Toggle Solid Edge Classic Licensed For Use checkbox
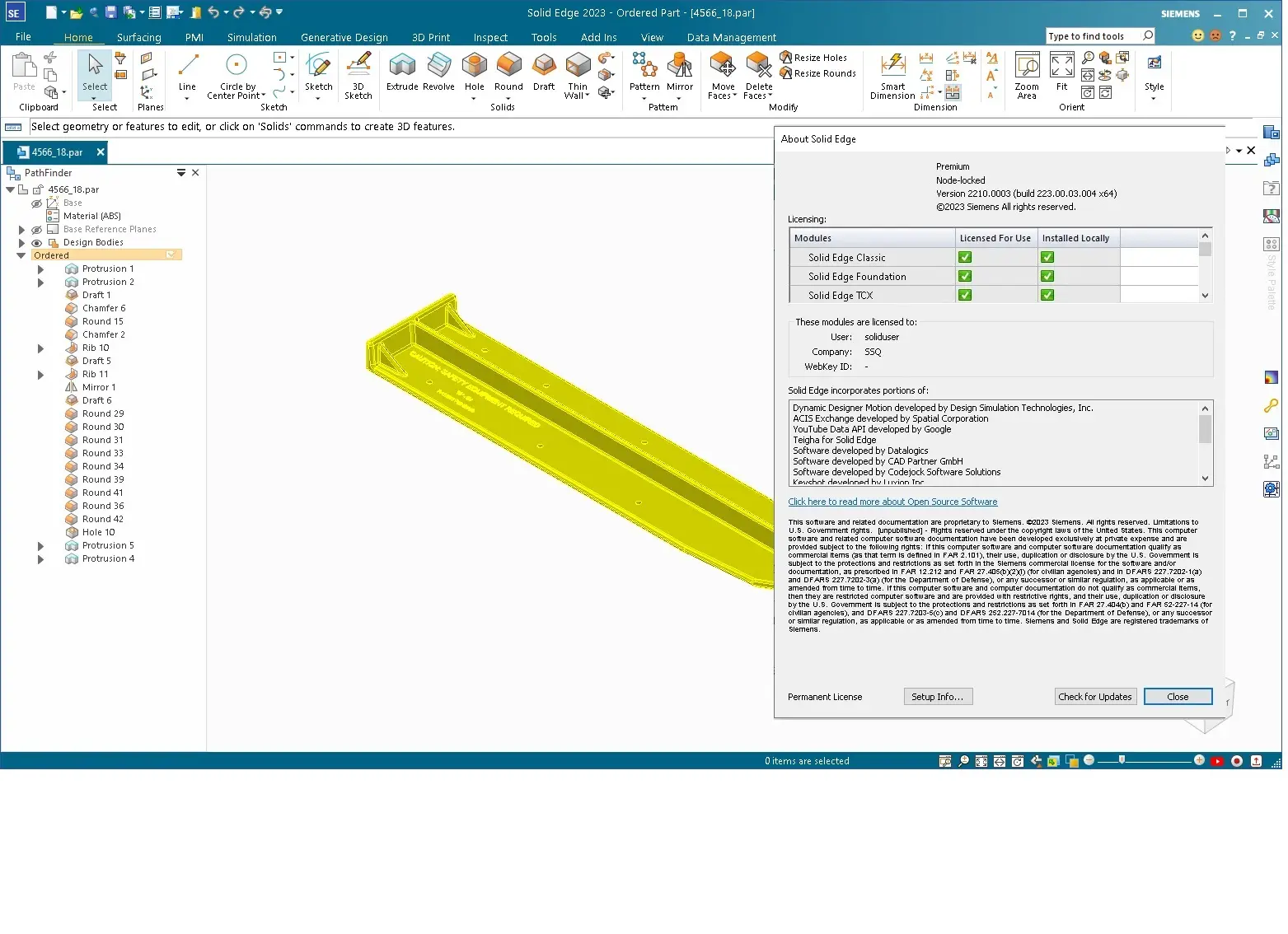The height and width of the screenshot is (934, 1288). (x=965, y=258)
